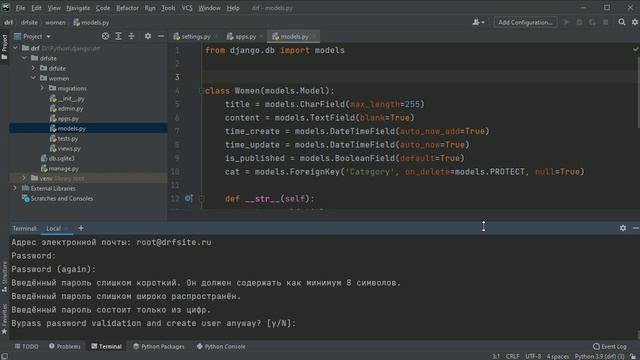This screenshot has height=360, width=640.
Task: Click the Select Opened File target icon
Action: 105,36
